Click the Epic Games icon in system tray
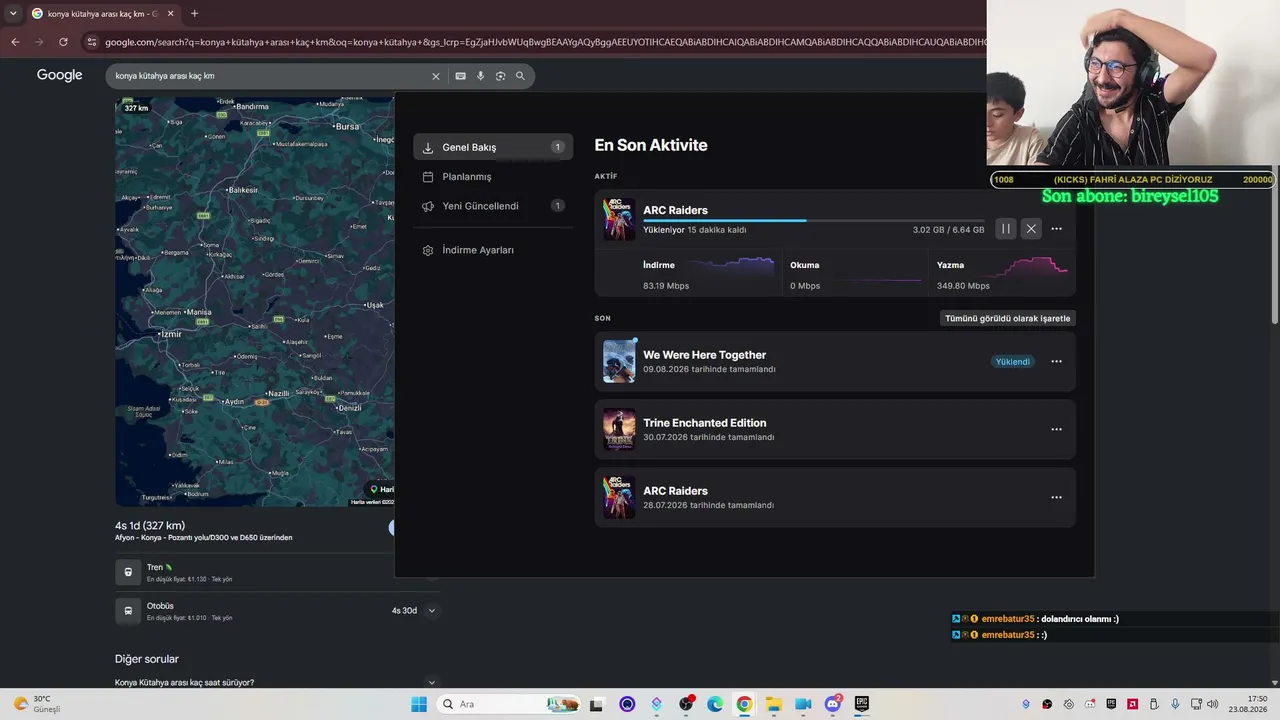1280x720 pixels. coord(1111,704)
